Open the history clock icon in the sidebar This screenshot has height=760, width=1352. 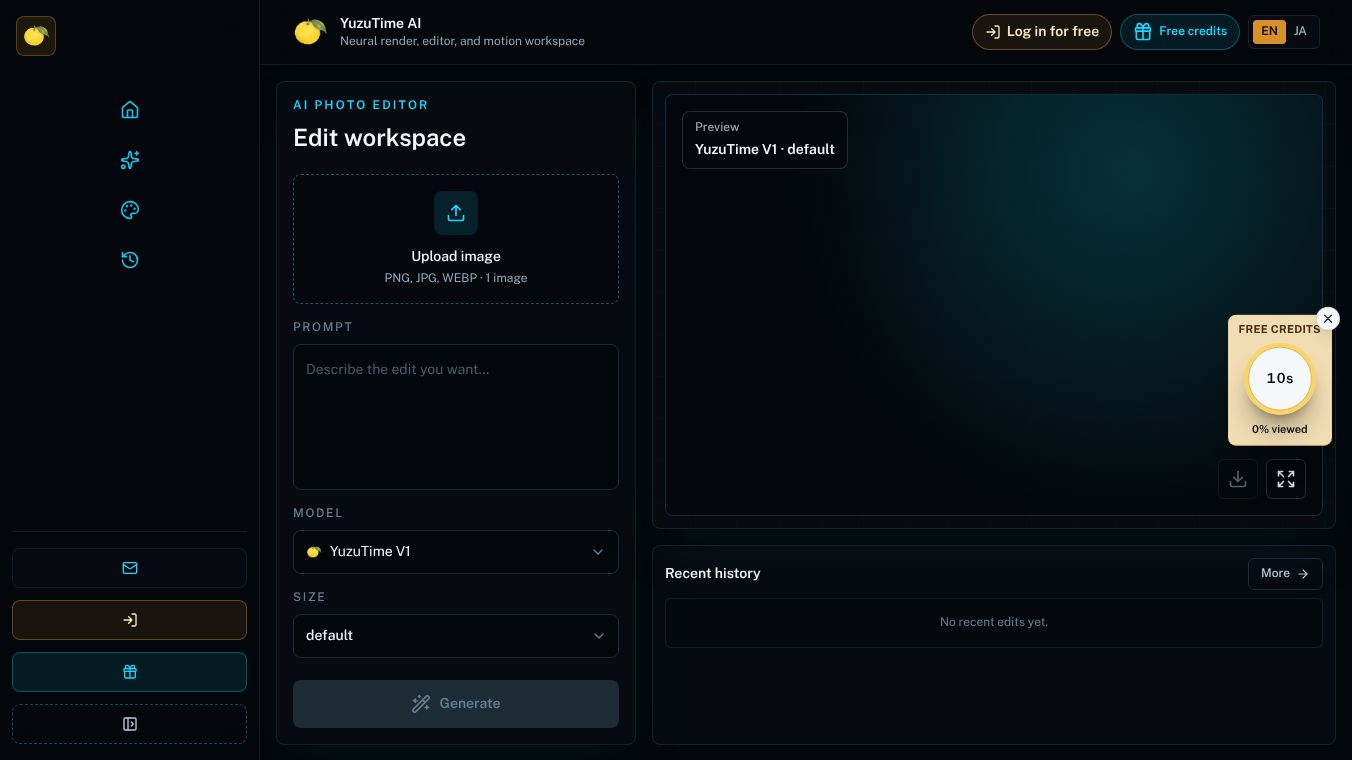tap(130, 260)
